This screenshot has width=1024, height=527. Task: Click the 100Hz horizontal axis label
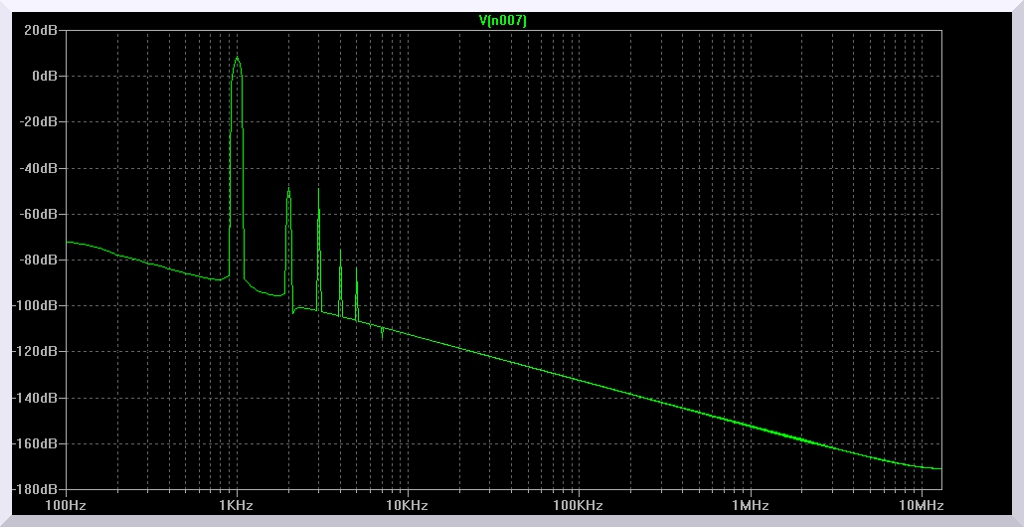(66, 506)
